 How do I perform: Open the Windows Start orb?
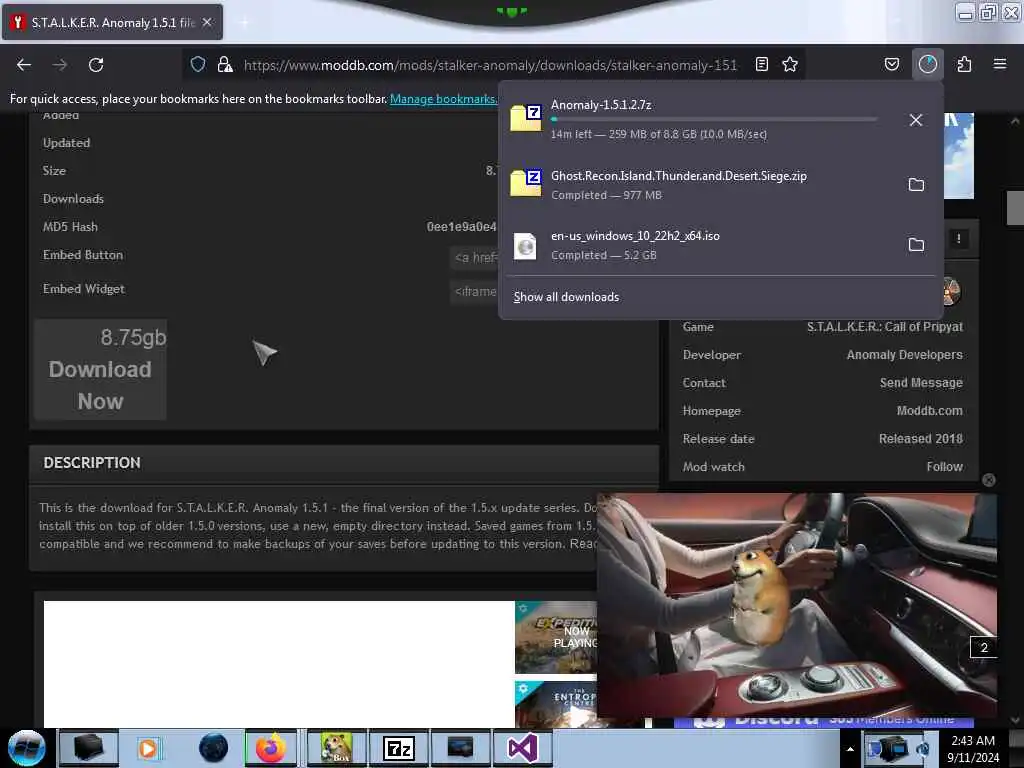pos(27,748)
